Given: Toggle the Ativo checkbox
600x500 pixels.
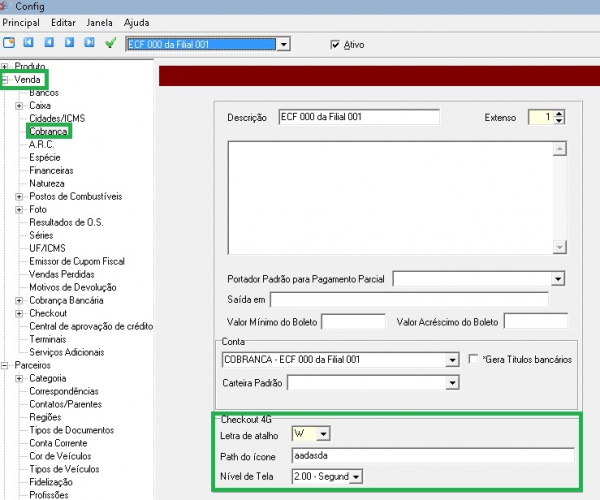Looking at the screenshot, I should coord(335,45).
